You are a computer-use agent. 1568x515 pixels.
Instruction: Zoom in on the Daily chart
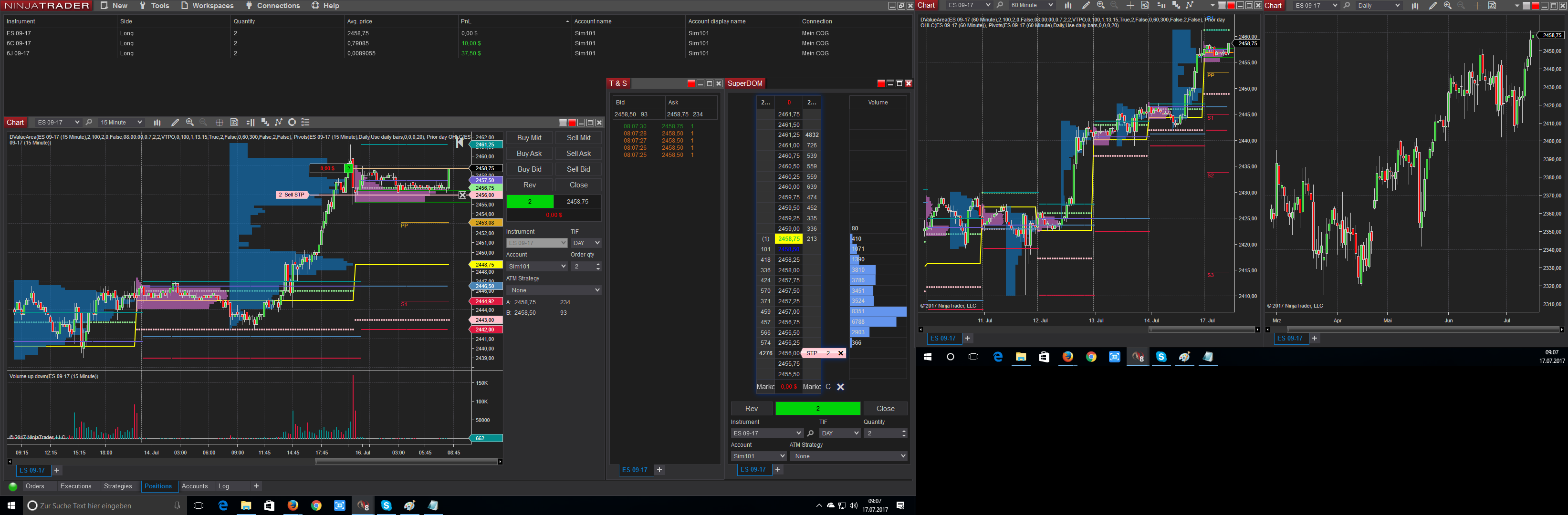1447,5
